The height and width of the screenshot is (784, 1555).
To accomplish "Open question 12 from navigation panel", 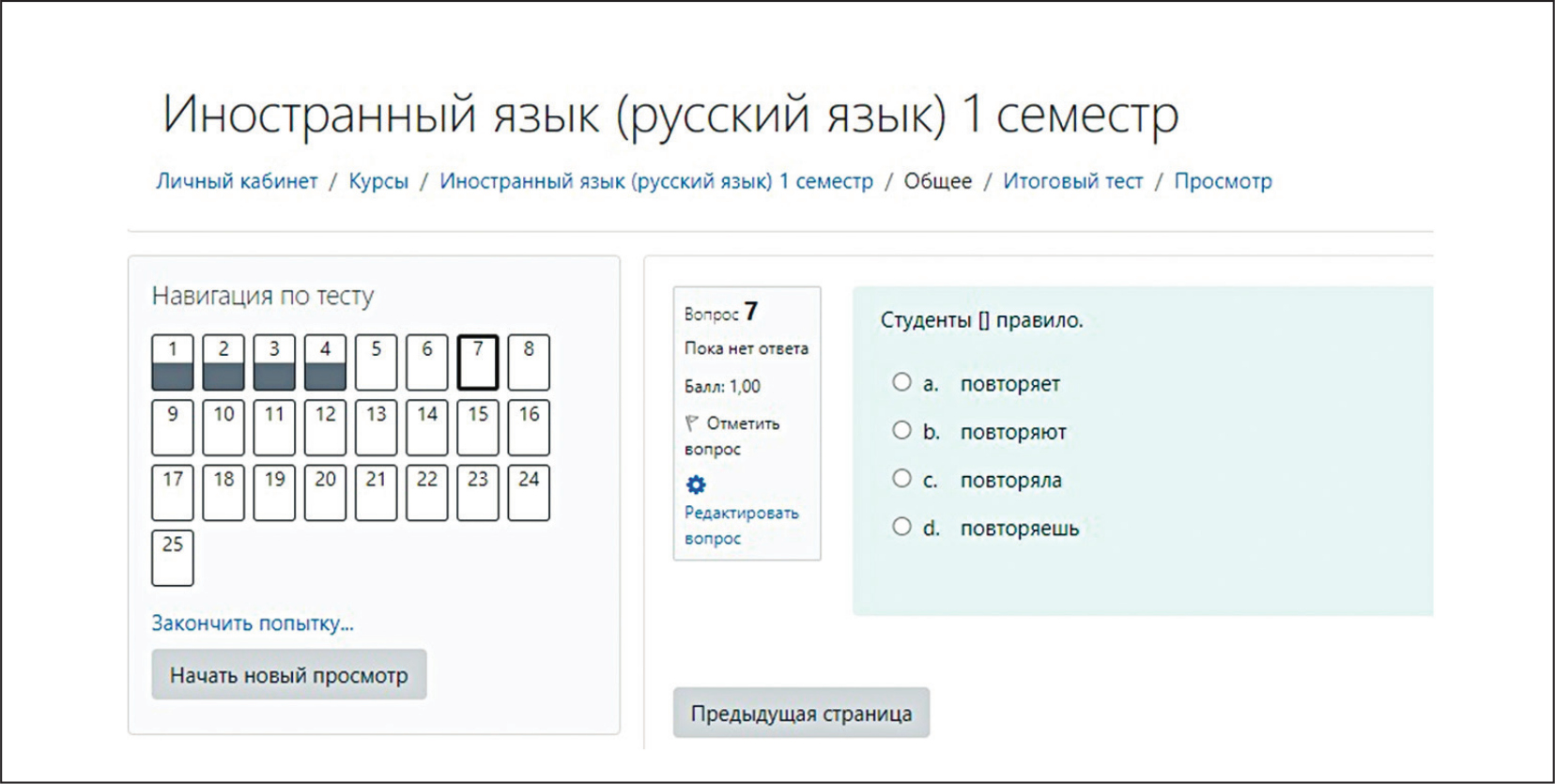I will [325, 427].
